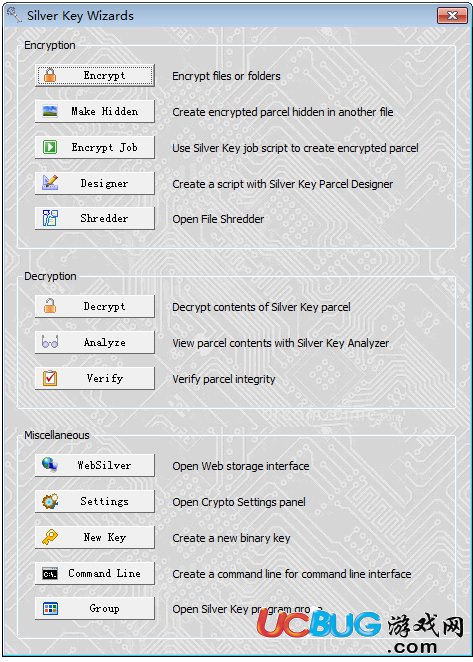473x662 pixels.
Task: Click the checkmark clipboard icon on Verify
Action: pyautogui.click(x=50, y=378)
